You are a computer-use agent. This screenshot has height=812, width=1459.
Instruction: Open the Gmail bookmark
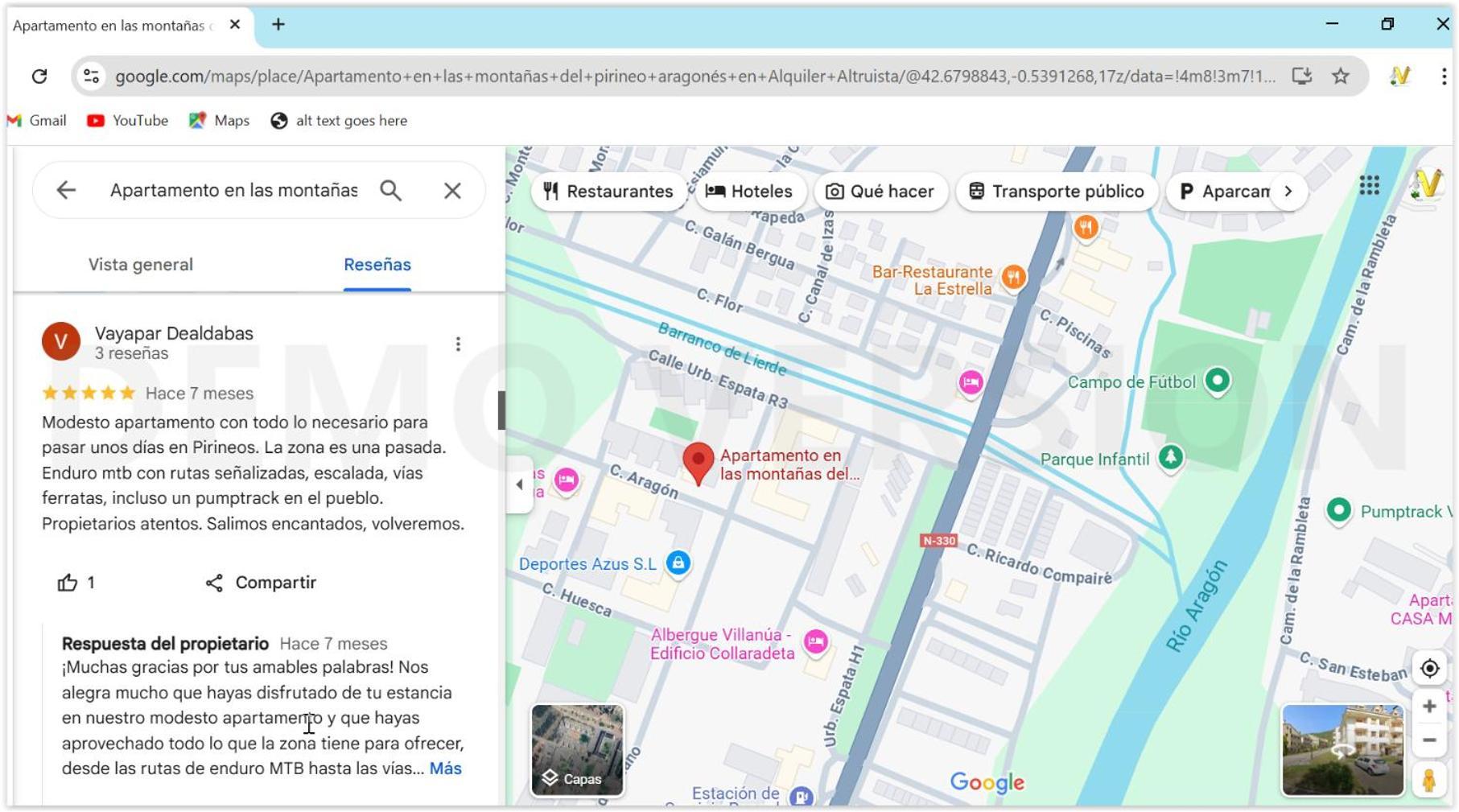pos(37,121)
